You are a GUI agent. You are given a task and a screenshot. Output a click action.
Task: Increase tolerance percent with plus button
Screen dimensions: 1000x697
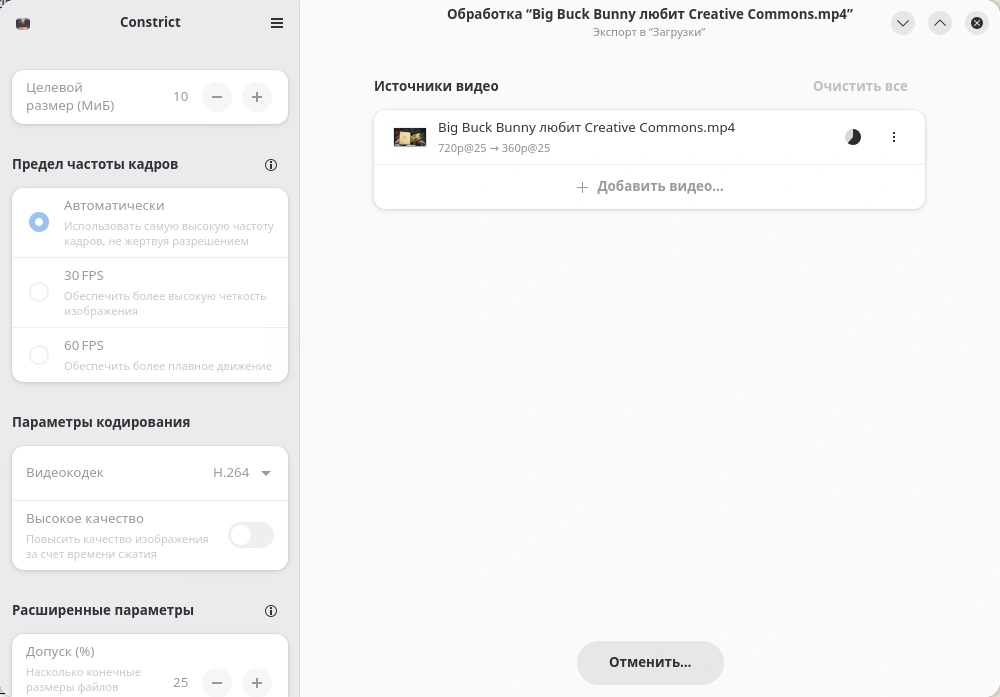257,683
